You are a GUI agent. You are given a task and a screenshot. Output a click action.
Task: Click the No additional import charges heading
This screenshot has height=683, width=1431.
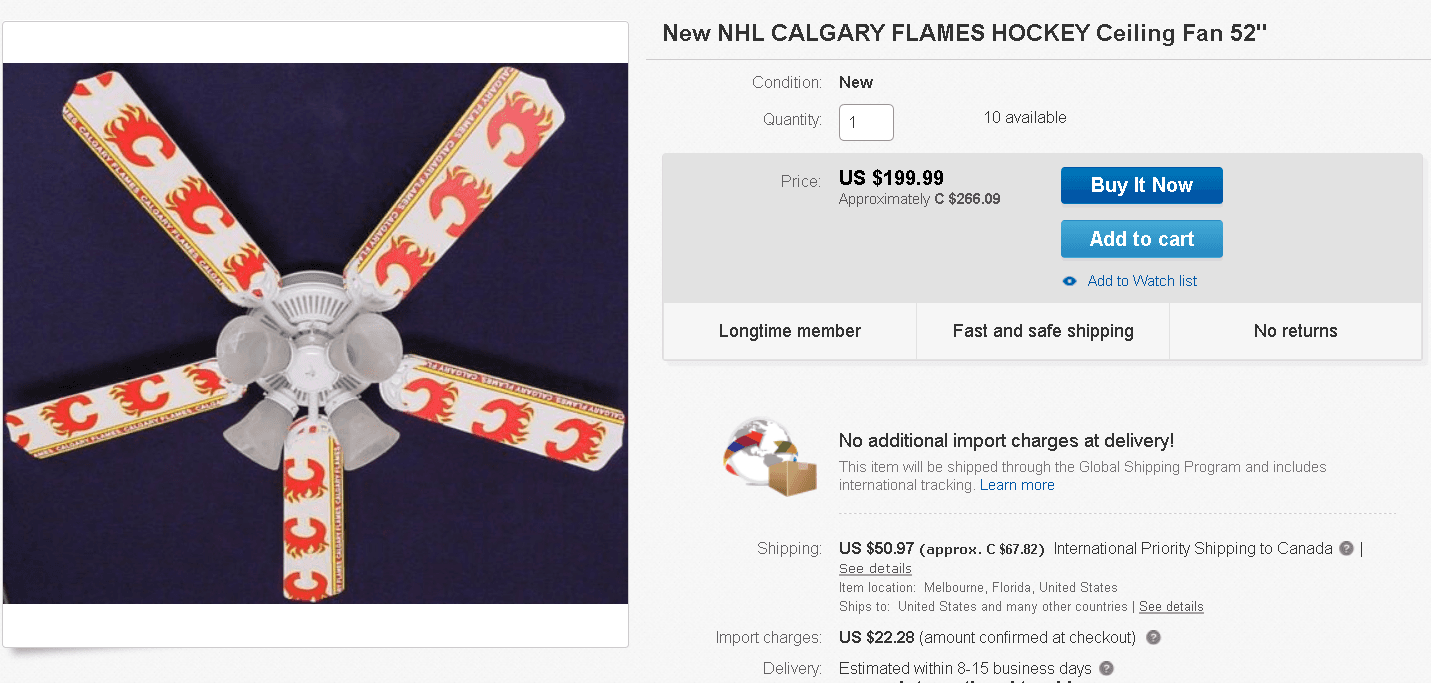[x=1006, y=441]
